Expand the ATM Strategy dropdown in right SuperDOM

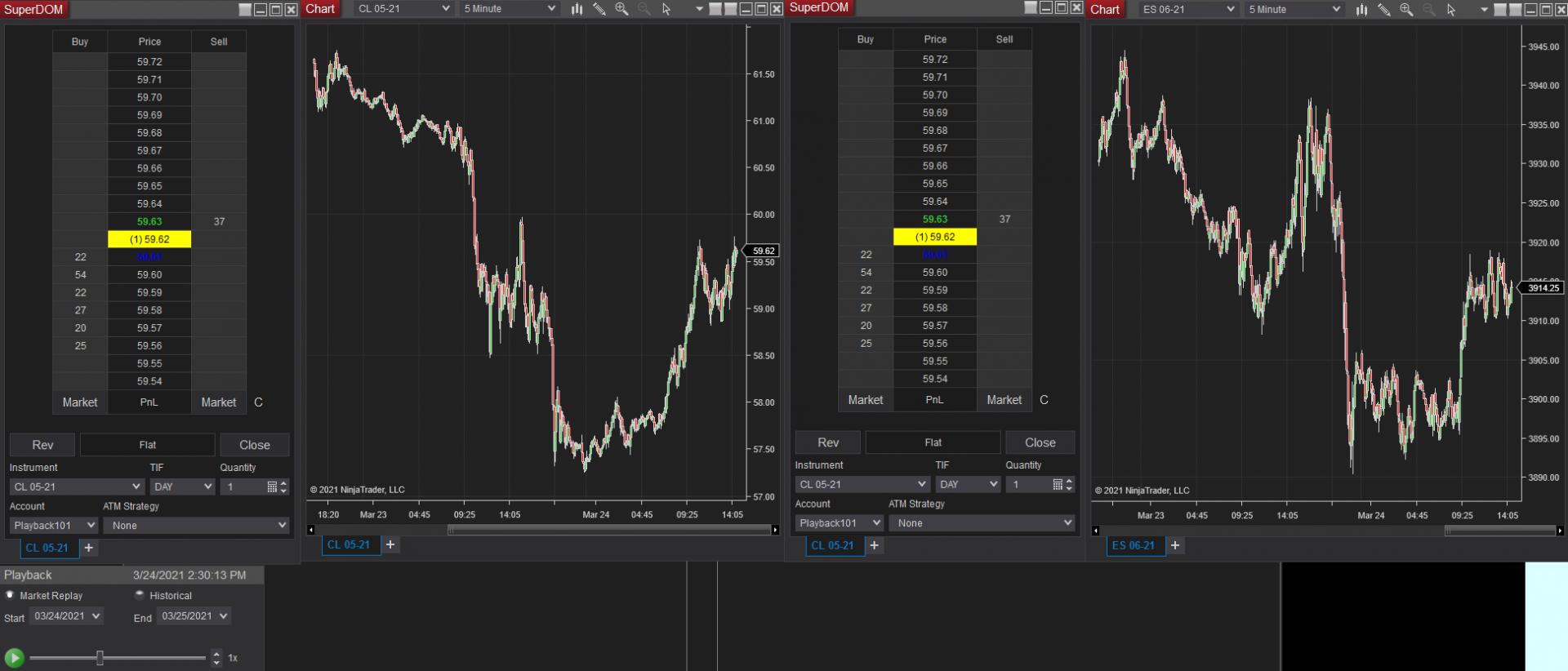point(982,523)
